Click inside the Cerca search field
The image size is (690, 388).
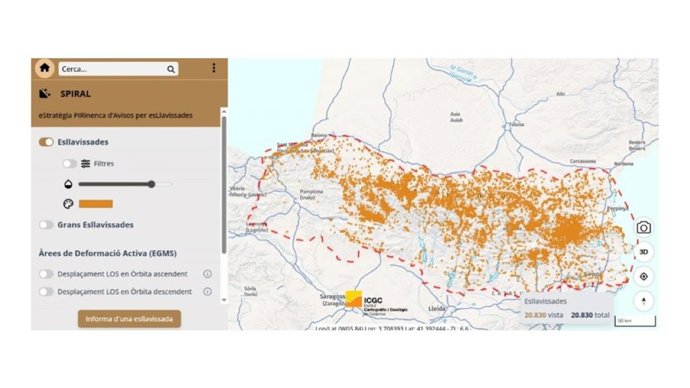(113, 69)
